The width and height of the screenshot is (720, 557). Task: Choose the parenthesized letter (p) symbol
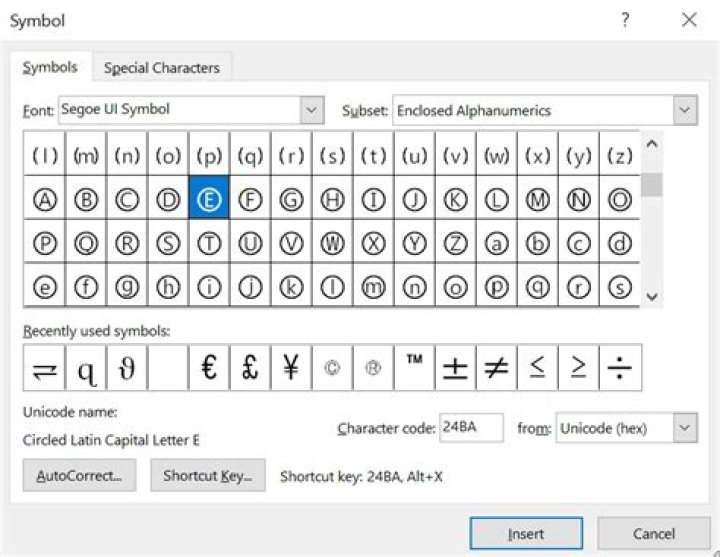[209, 156]
